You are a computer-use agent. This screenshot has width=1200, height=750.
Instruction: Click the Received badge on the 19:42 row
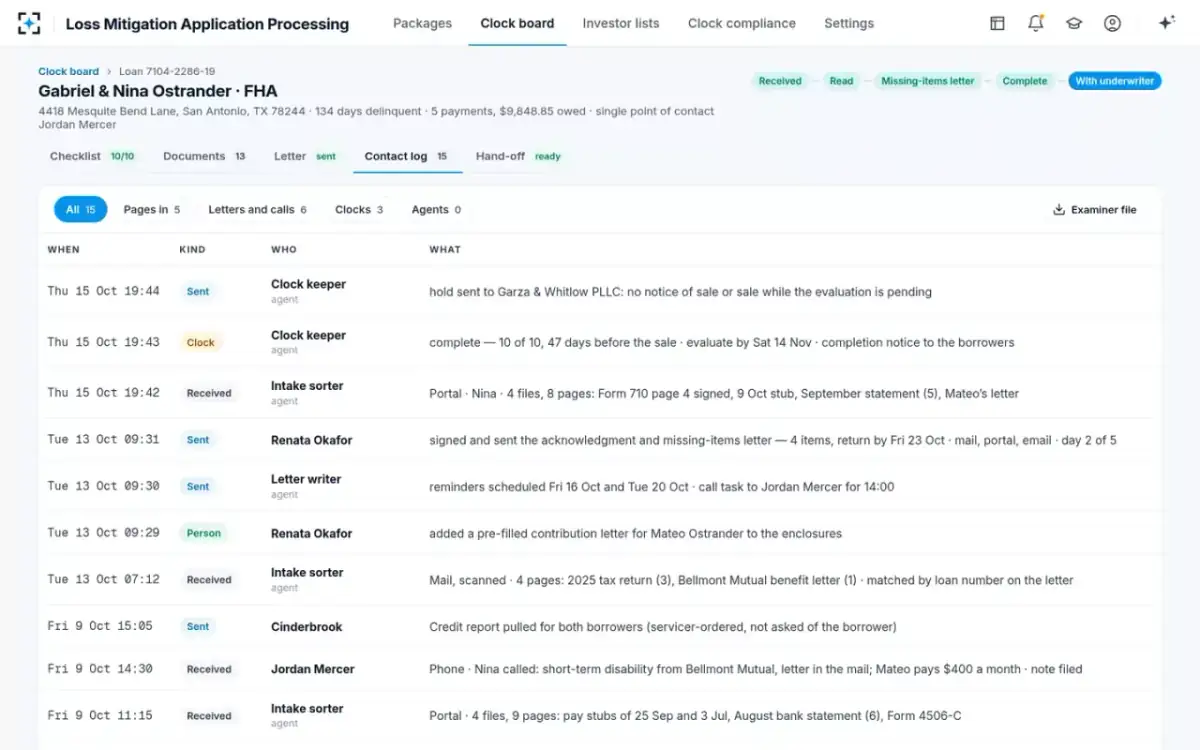[209, 393]
